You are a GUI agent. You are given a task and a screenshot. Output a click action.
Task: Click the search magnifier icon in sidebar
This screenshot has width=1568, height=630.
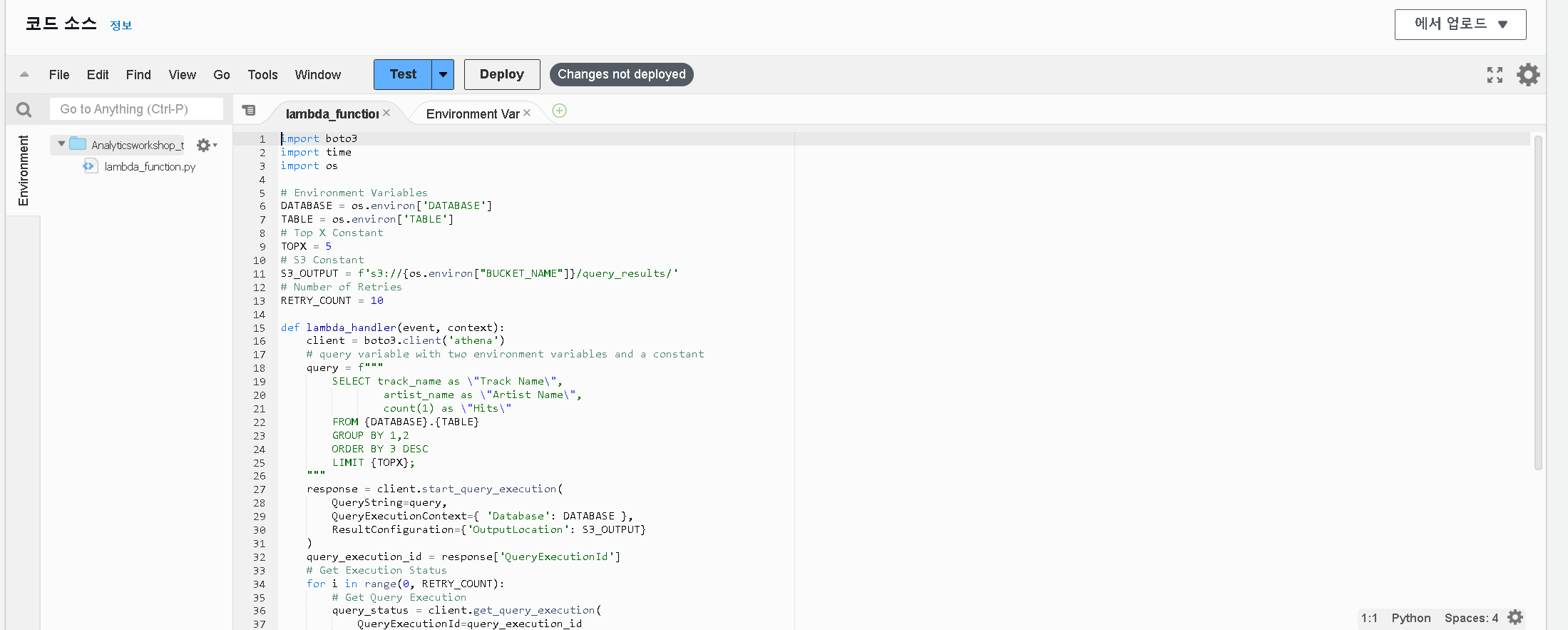coord(24,110)
